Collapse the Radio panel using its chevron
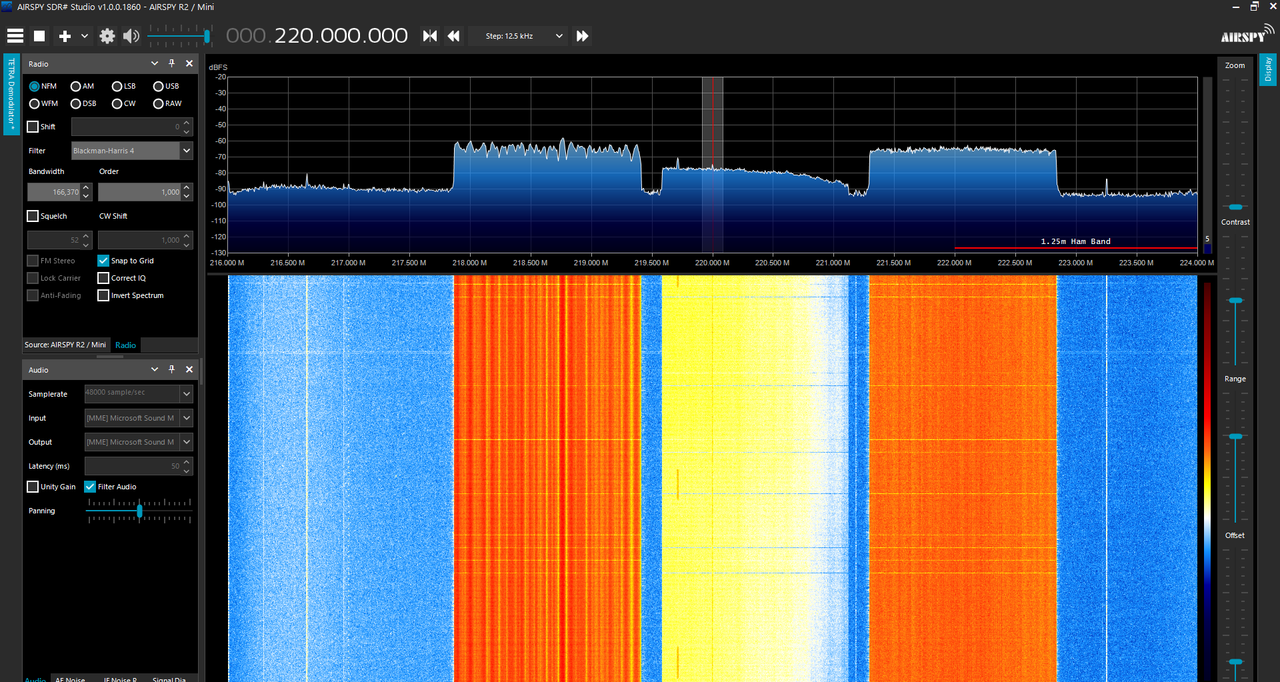This screenshot has width=1280, height=682. (155, 63)
